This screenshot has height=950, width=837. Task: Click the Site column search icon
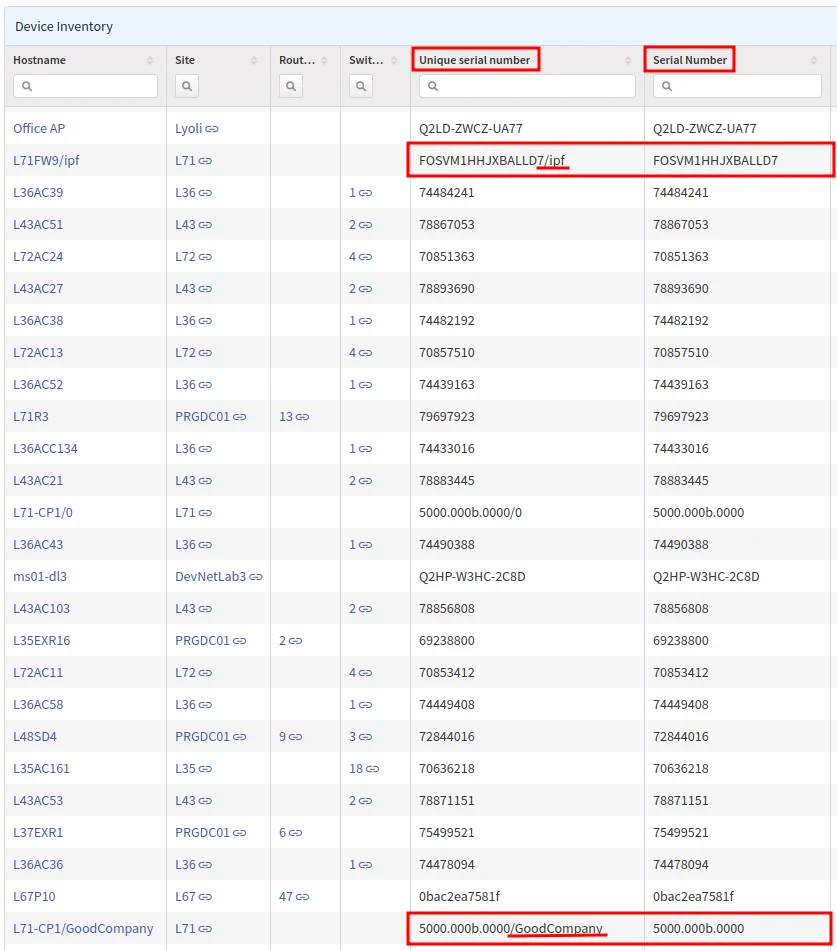coord(187,87)
